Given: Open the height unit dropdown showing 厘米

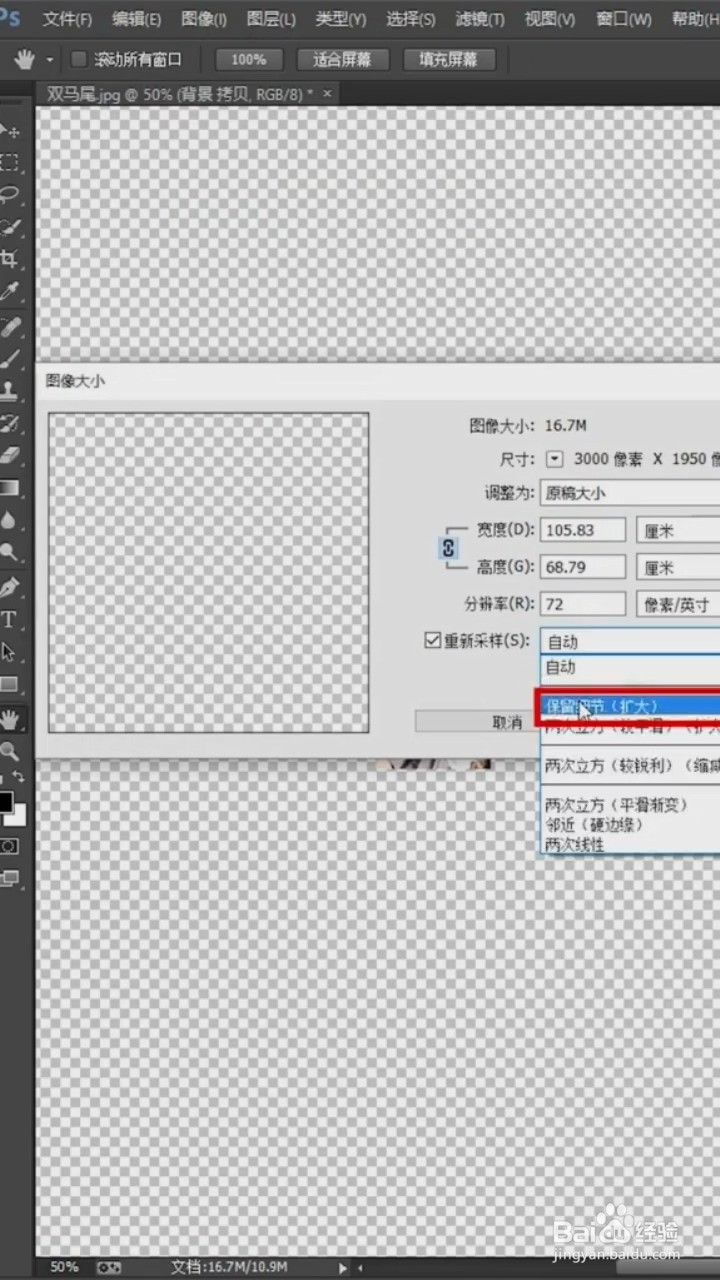Looking at the screenshot, I should 678,567.
